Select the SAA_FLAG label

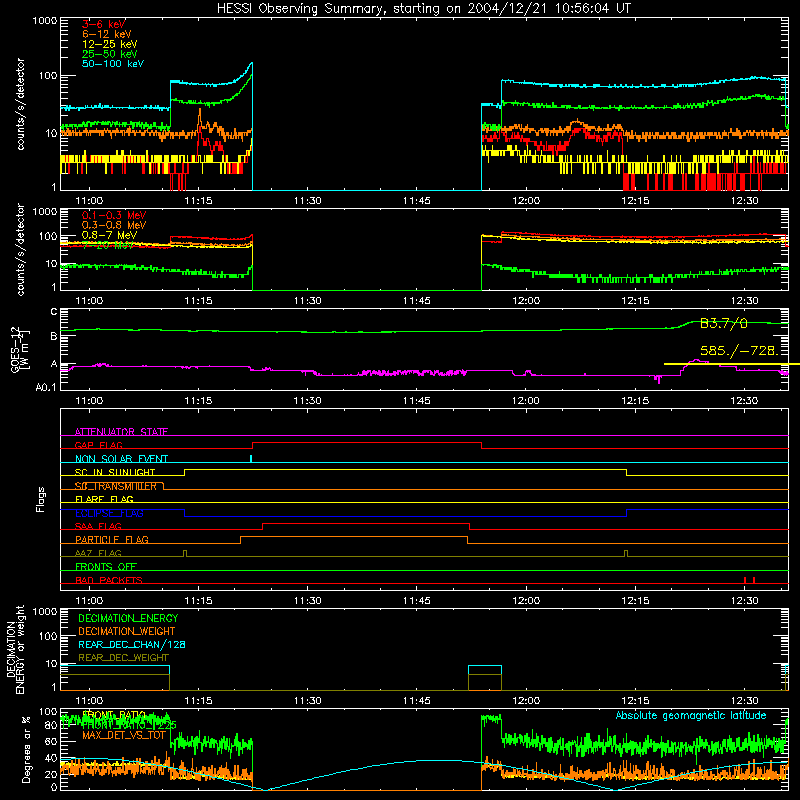(98, 526)
